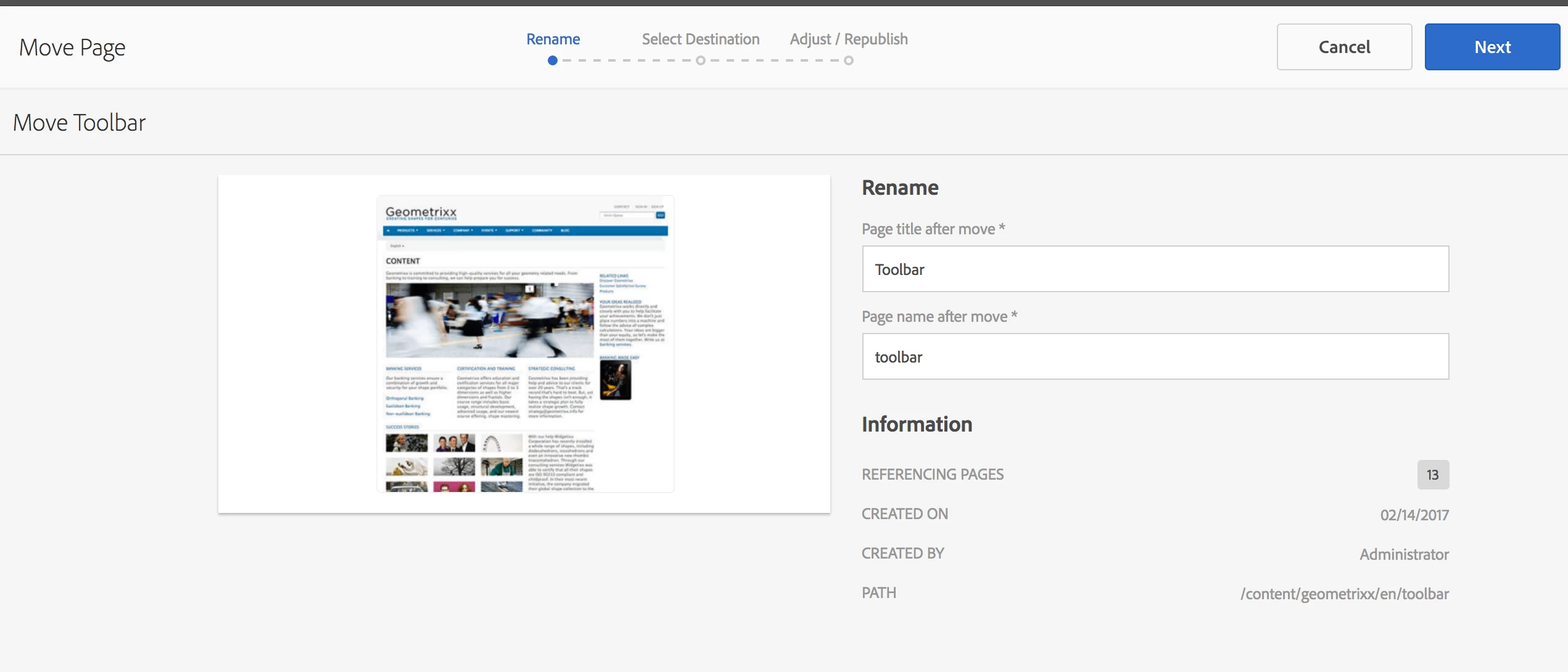Click the blue Rename step dot
The width and height of the screenshot is (1568, 672).
click(553, 60)
